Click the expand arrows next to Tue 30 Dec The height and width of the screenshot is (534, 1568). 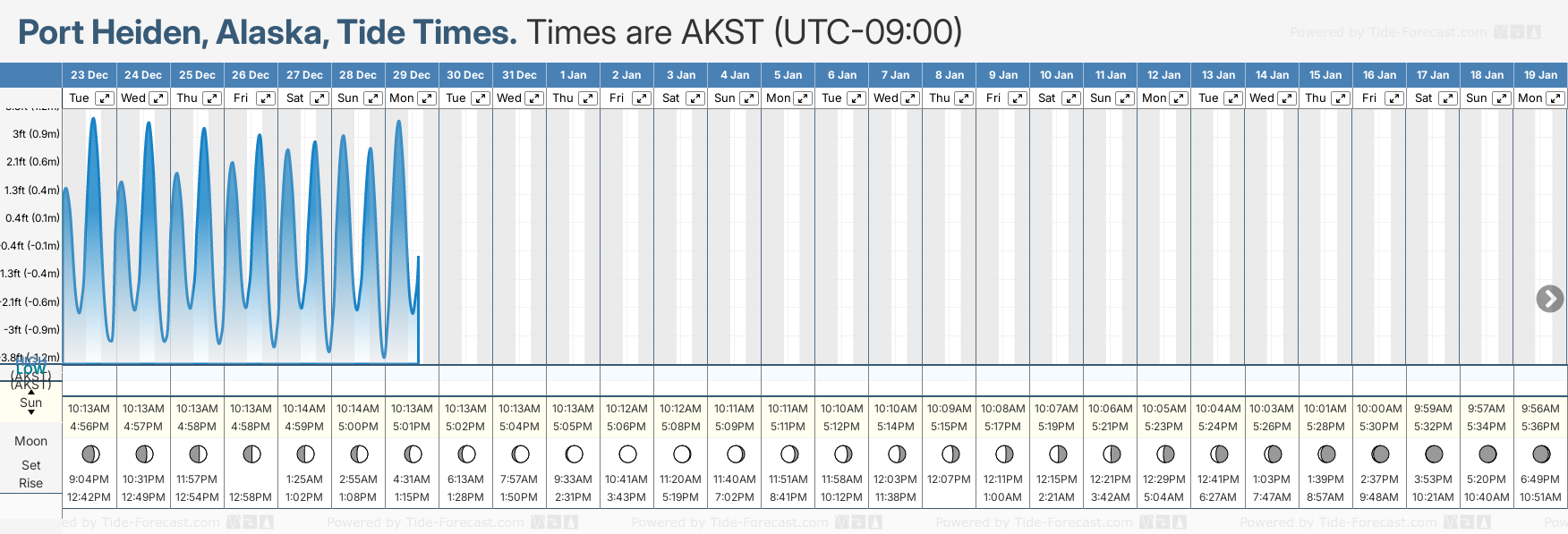481,98
